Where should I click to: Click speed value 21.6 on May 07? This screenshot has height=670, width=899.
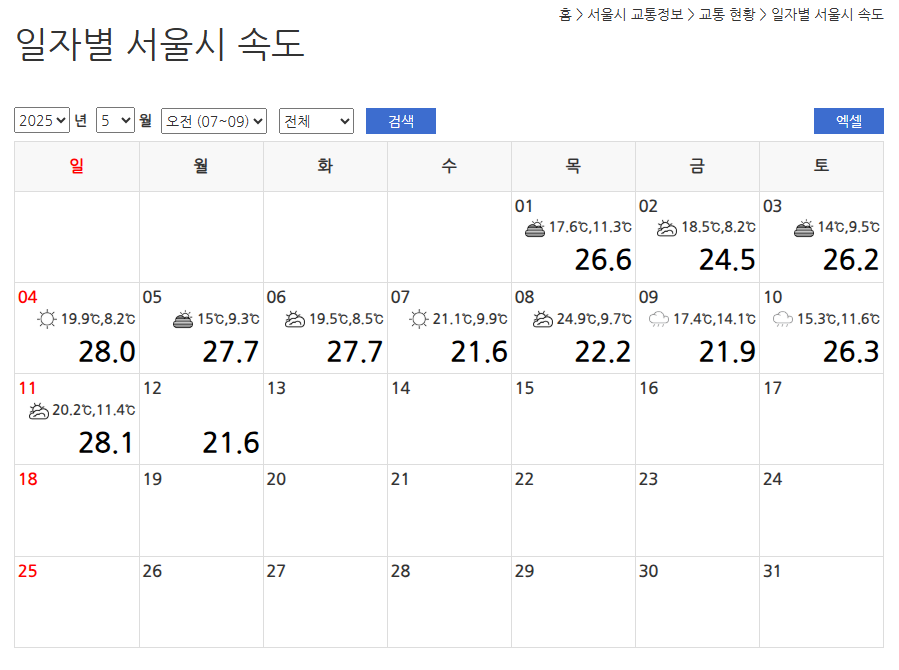479,351
